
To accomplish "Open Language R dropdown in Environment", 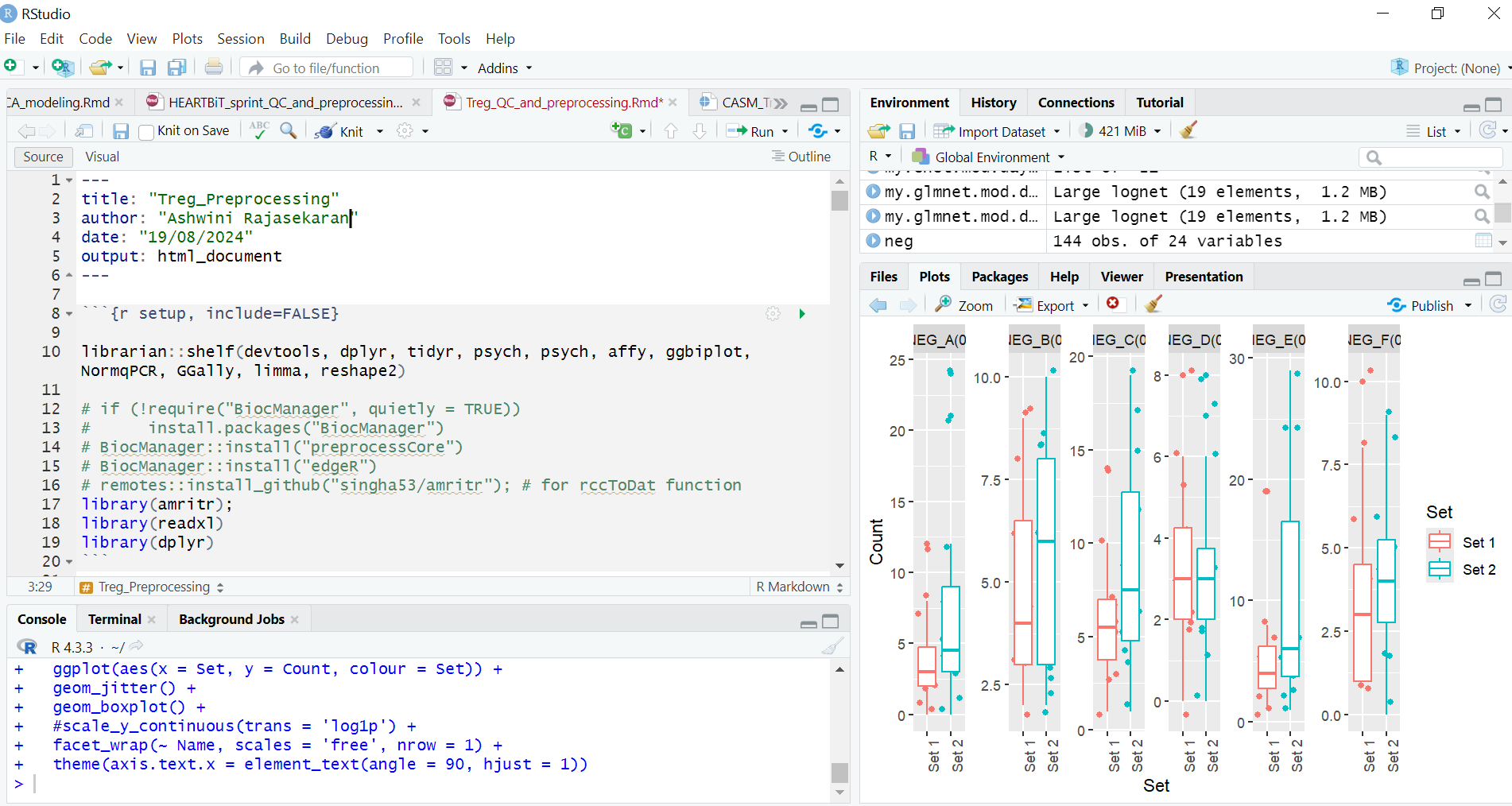I will 880,157.
